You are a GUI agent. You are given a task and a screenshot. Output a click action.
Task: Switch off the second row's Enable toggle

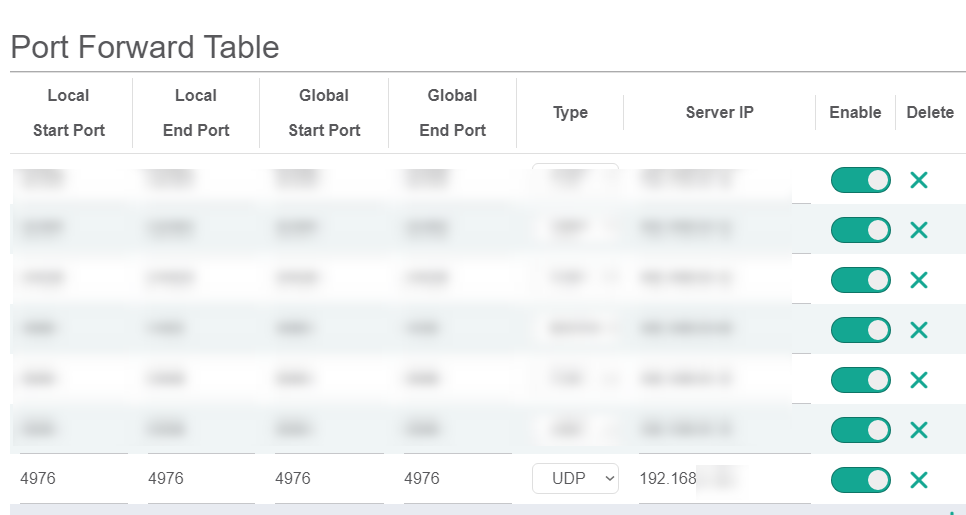(x=860, y=230)
